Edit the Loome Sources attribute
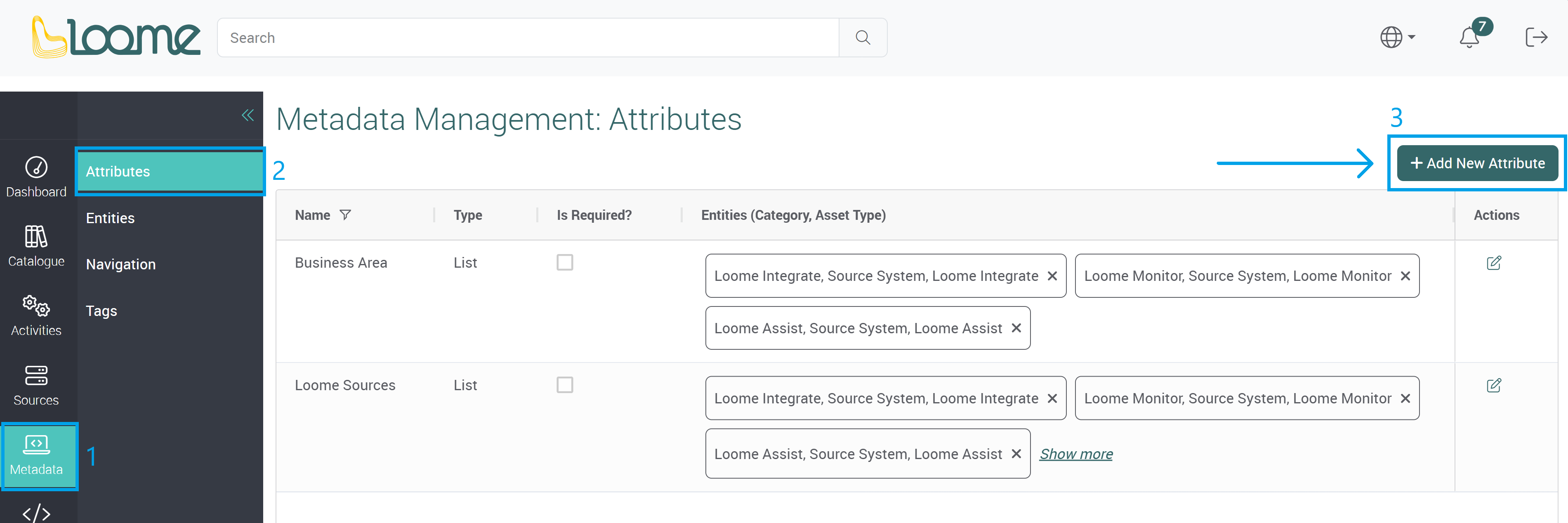1568x523 pixels. (x=1493, y=385)
